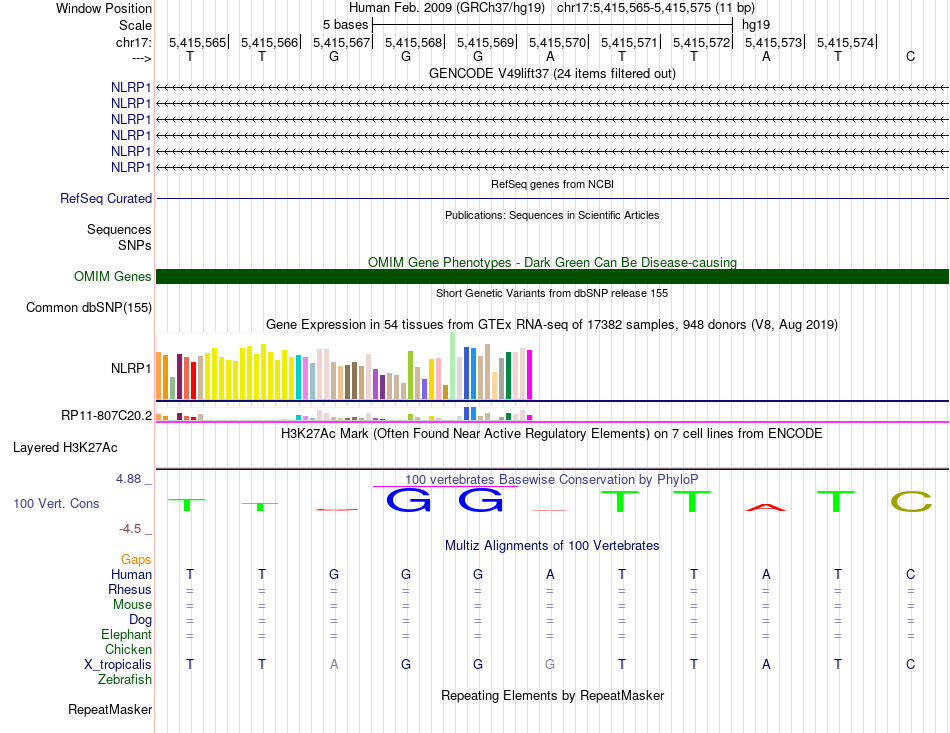The image size is (950, 733).
Task: Open Short Genetic Variants from dbSNP title
Action: pos(552,293)
